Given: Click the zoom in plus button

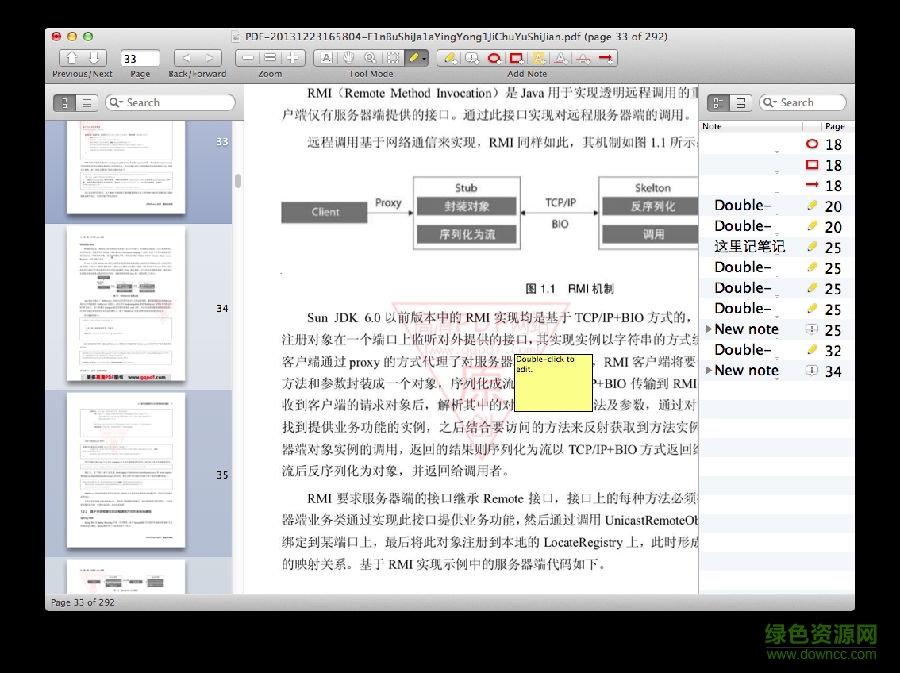Looking at the screenshot, I should (x=292, y=58).
